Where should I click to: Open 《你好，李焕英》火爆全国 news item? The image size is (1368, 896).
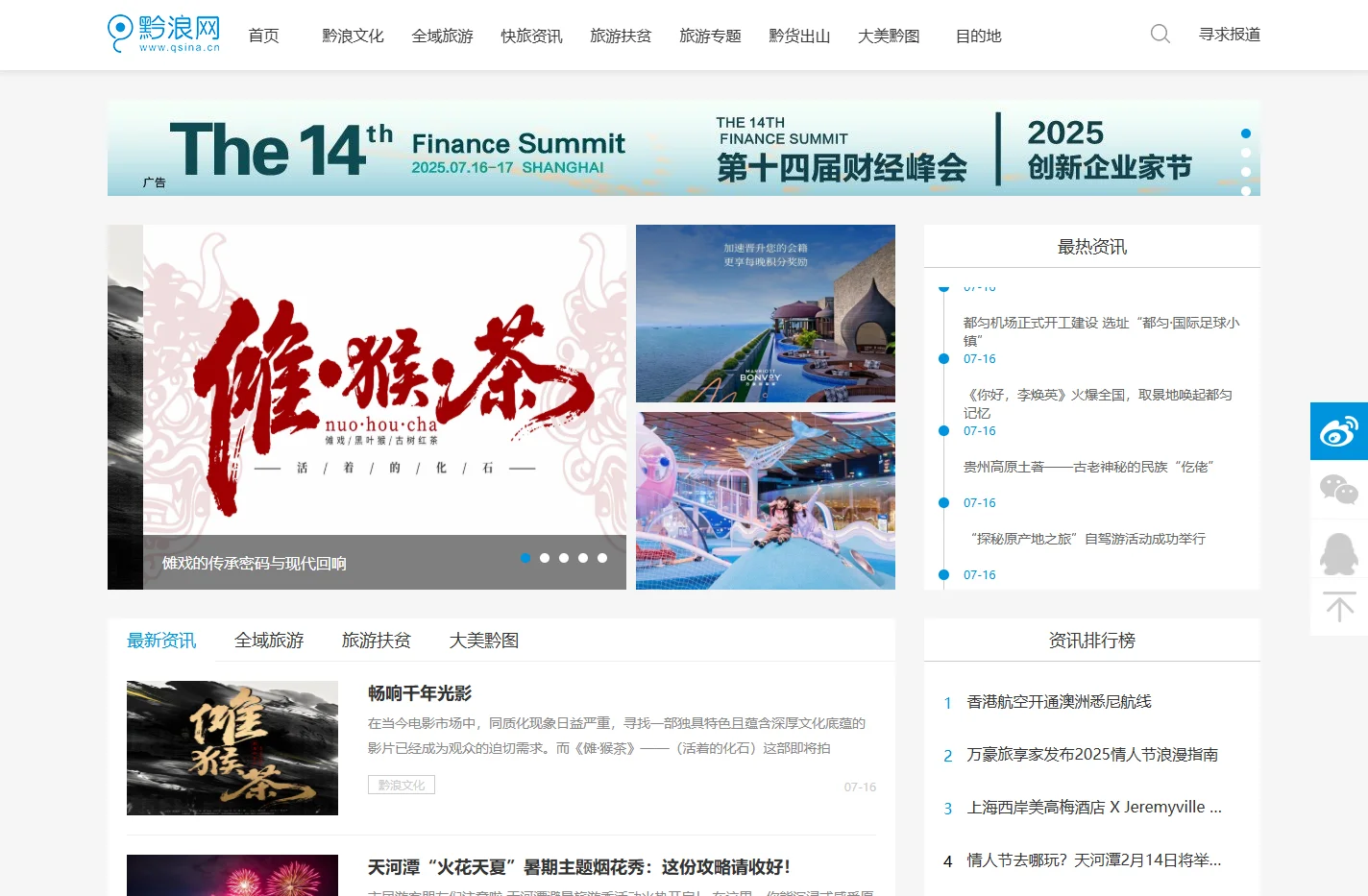pos(1098,403)
